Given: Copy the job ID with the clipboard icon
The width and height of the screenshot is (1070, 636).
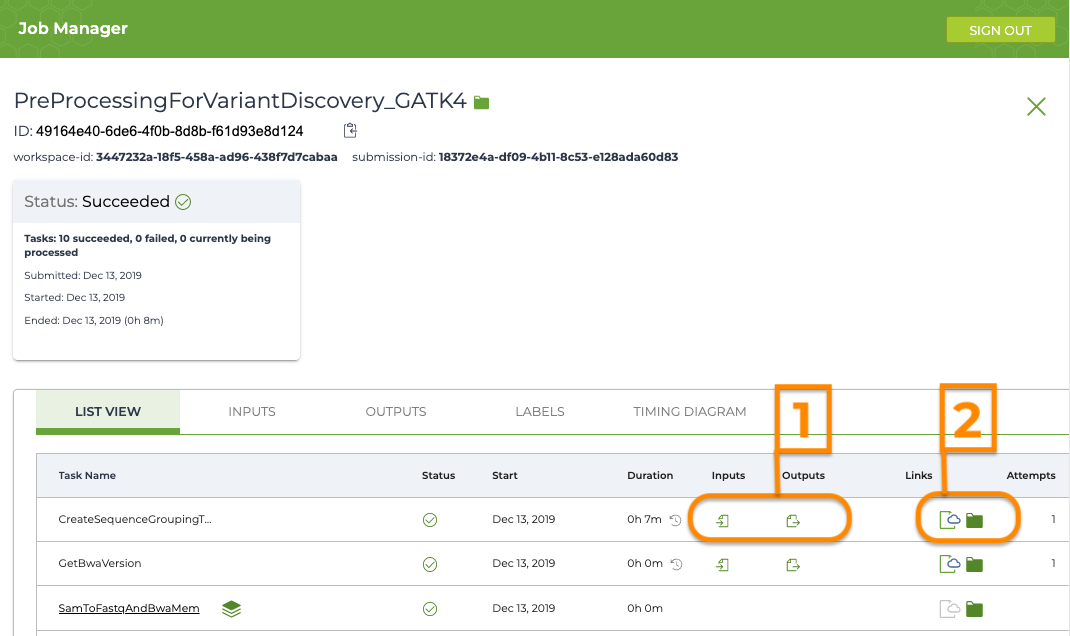Looking at the screenshot, I should [x=350, y=130].
